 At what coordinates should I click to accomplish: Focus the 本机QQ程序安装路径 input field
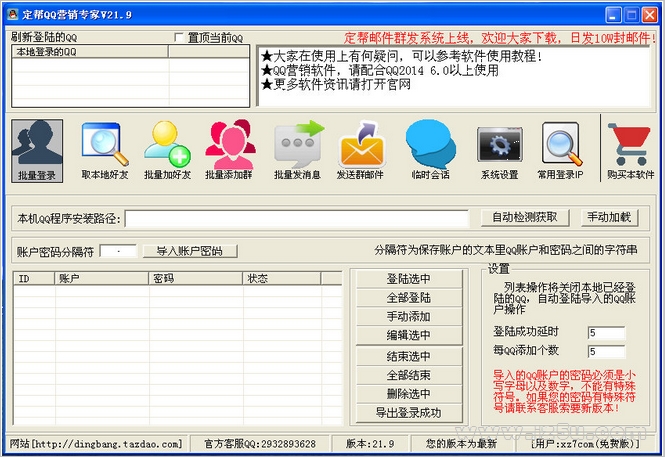coord(297,219)
